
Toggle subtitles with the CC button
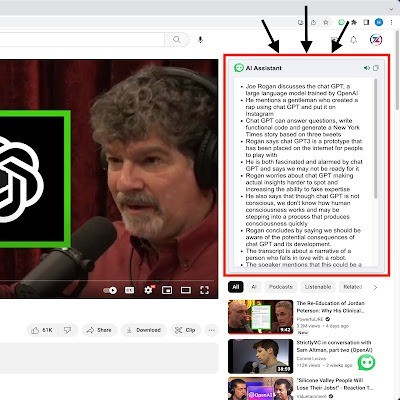tap(129, 290)
